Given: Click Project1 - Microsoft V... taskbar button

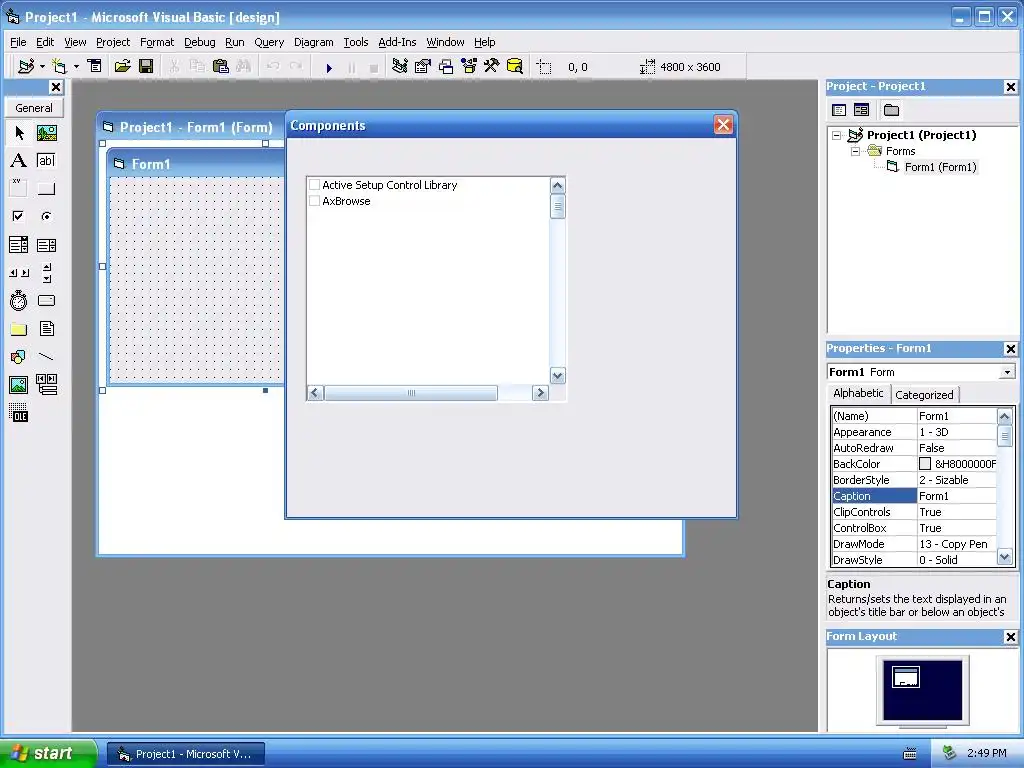Looking at the screenshot, I should (x=186, y=754).
